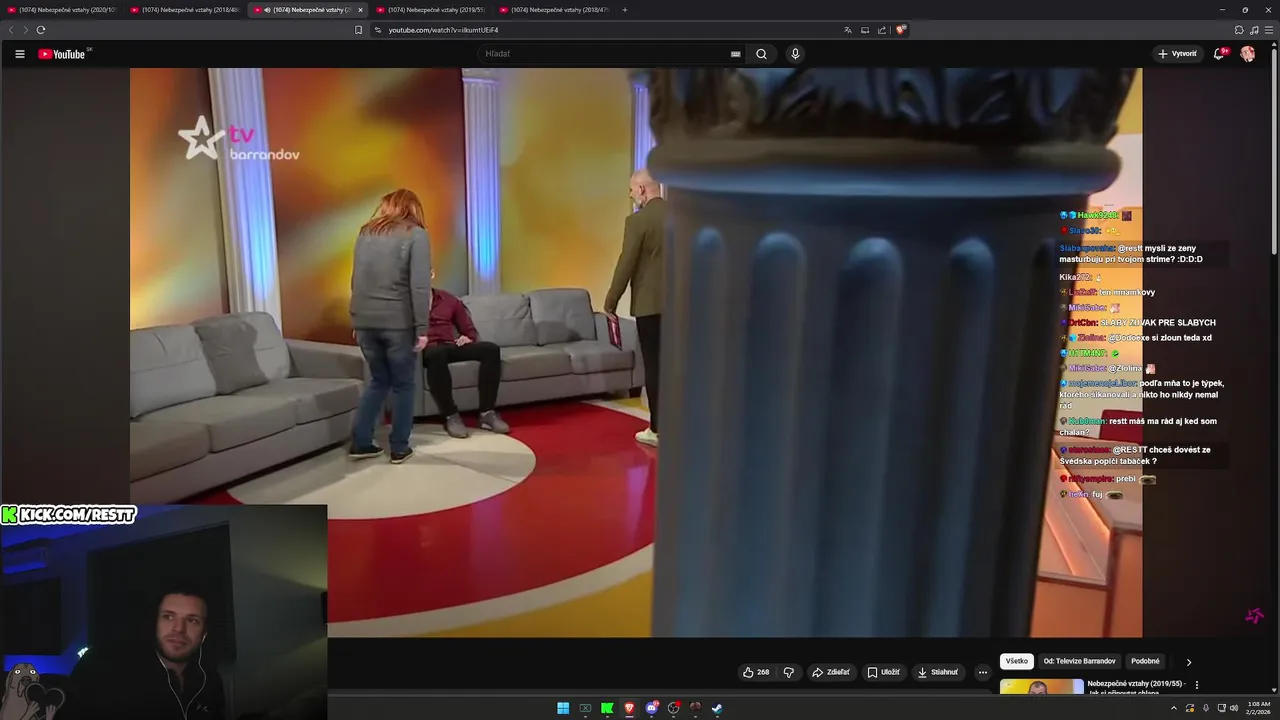
Task: Click the page vertical scrollbar
Action: click(1274, 150)
